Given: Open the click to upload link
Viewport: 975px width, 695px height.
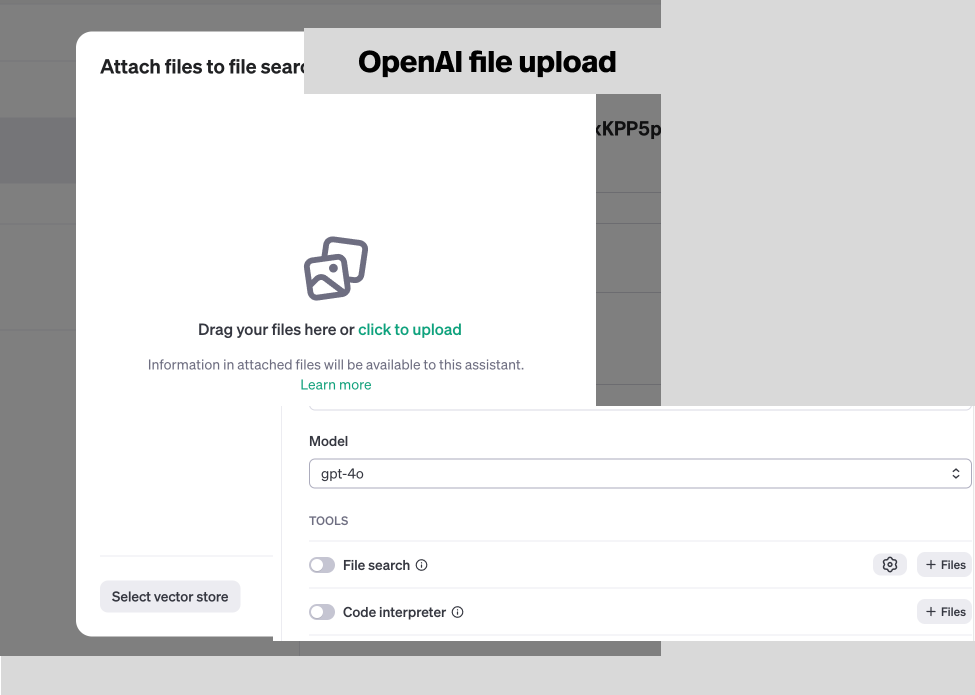Looking at the screenshot, I should pos(409,329).
